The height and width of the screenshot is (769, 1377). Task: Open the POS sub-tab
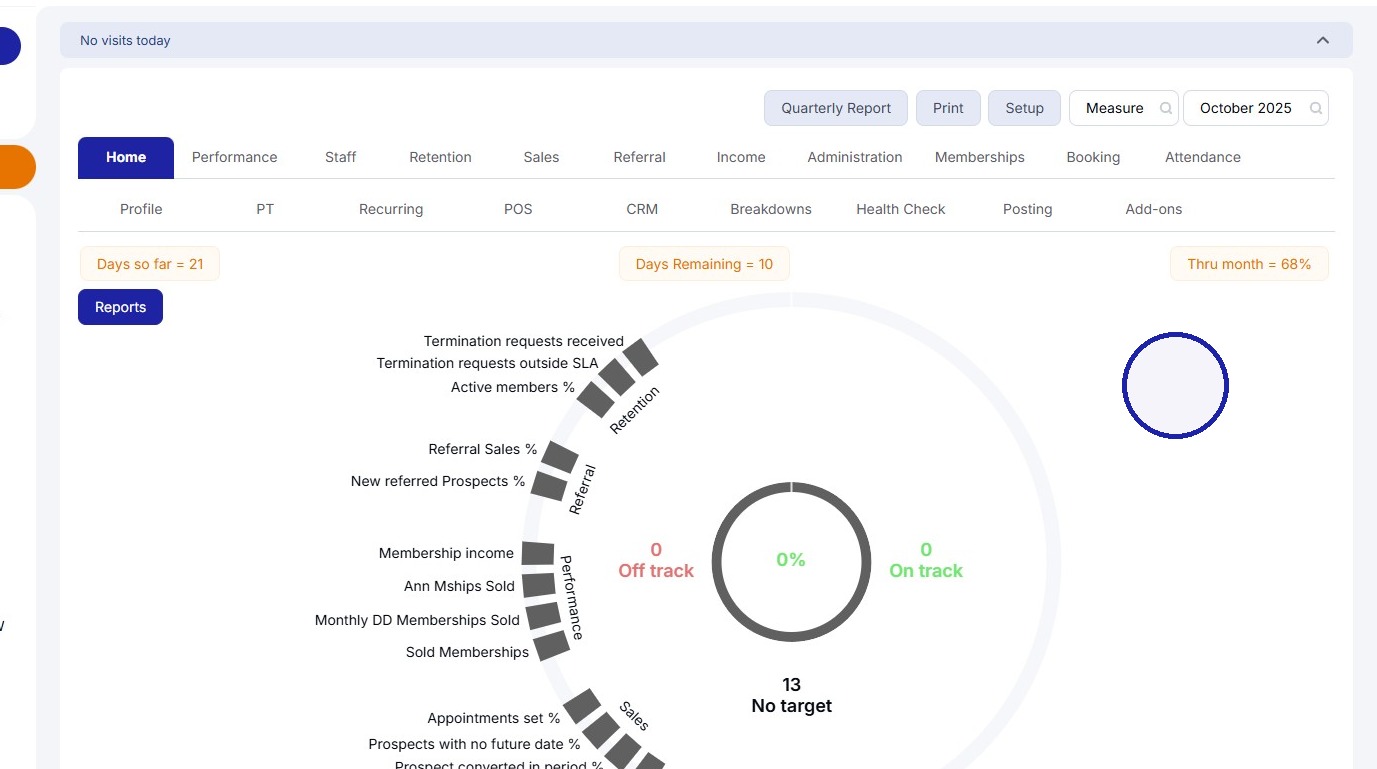(518, 209)
